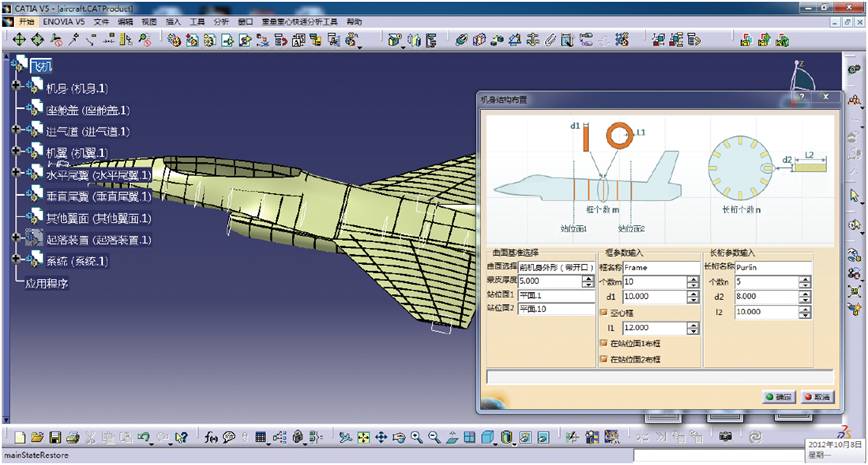Click the 取消 button in dialog
This screenshot has width=868, height=465.
817,397
